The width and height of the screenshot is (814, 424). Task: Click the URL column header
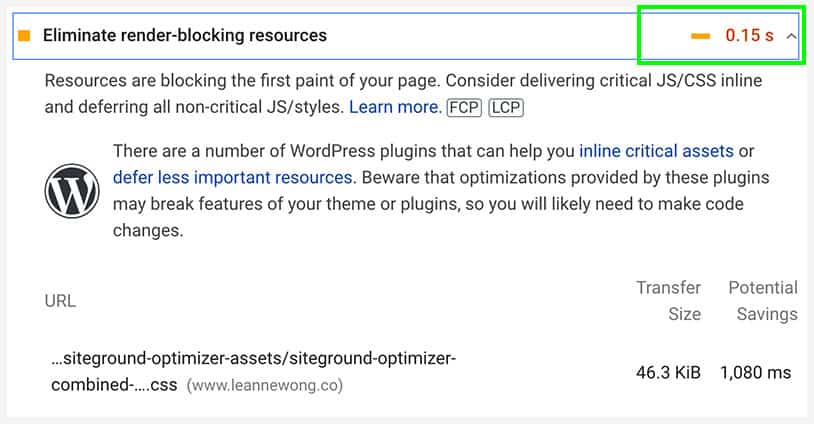point(60,301)
